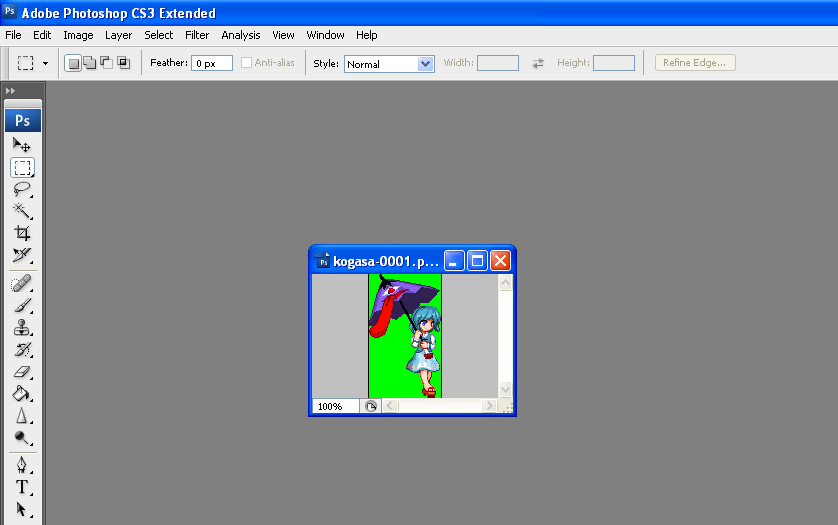838x525 pixels.
Task: Select the Path Selection tool
Action: (x=22, y=509)
